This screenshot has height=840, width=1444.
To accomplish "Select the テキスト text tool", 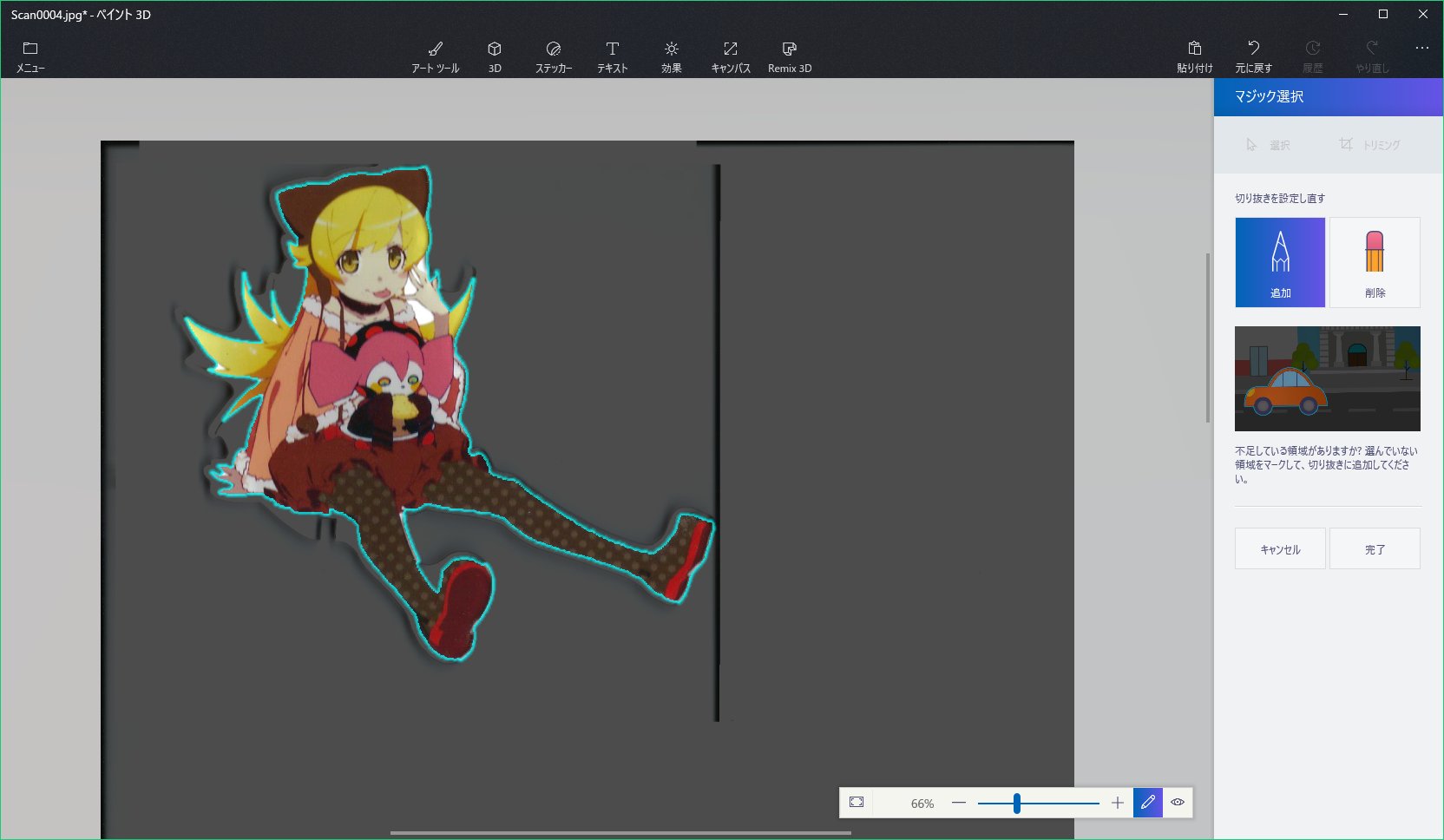I will tap(613, 56).
